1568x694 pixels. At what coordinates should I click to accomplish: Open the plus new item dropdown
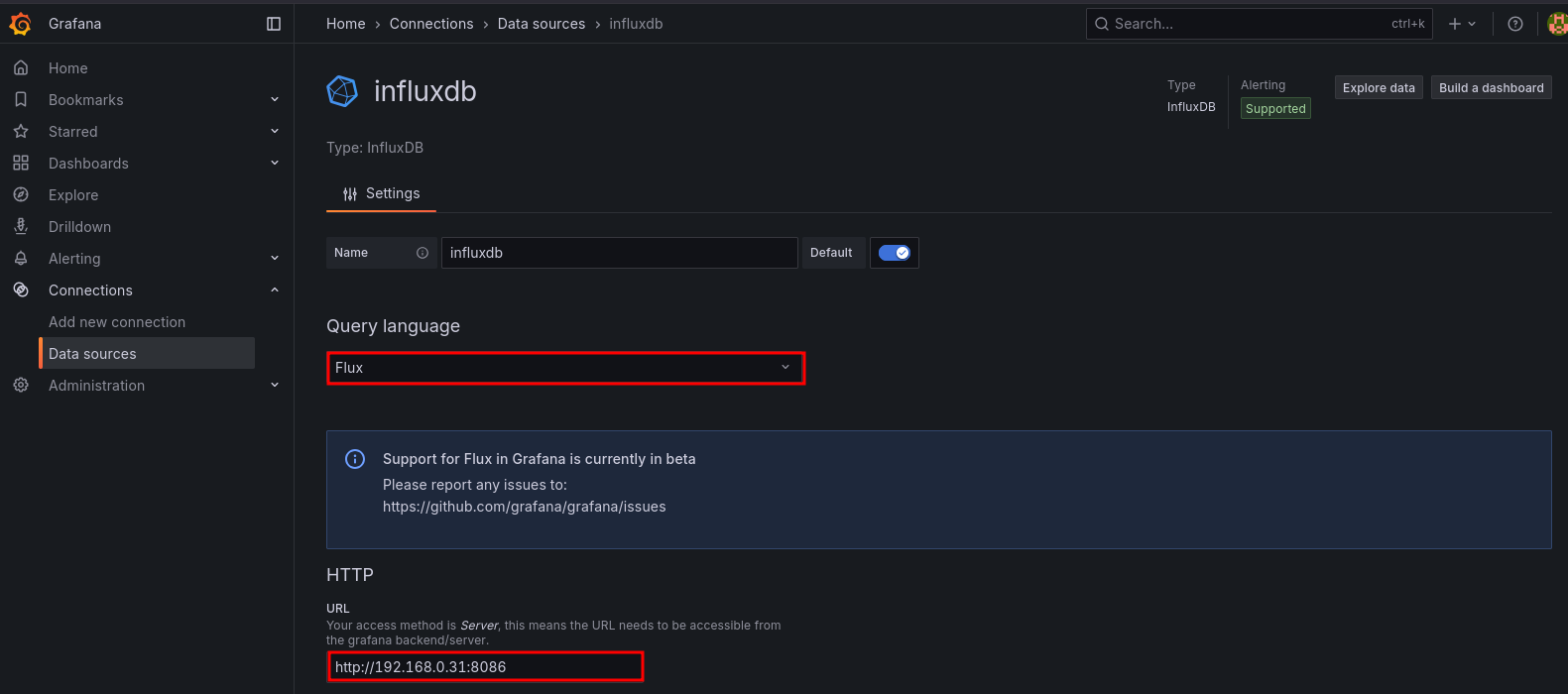click(1462, 24)
